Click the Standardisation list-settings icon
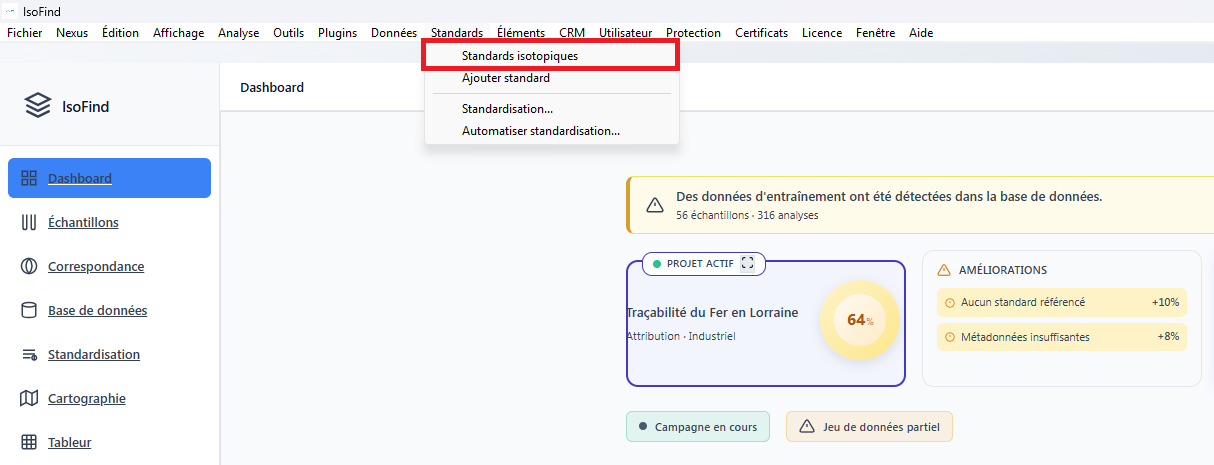Image resolution: width=1214 pixels, height=465 pixels. (x=29, y=354)
